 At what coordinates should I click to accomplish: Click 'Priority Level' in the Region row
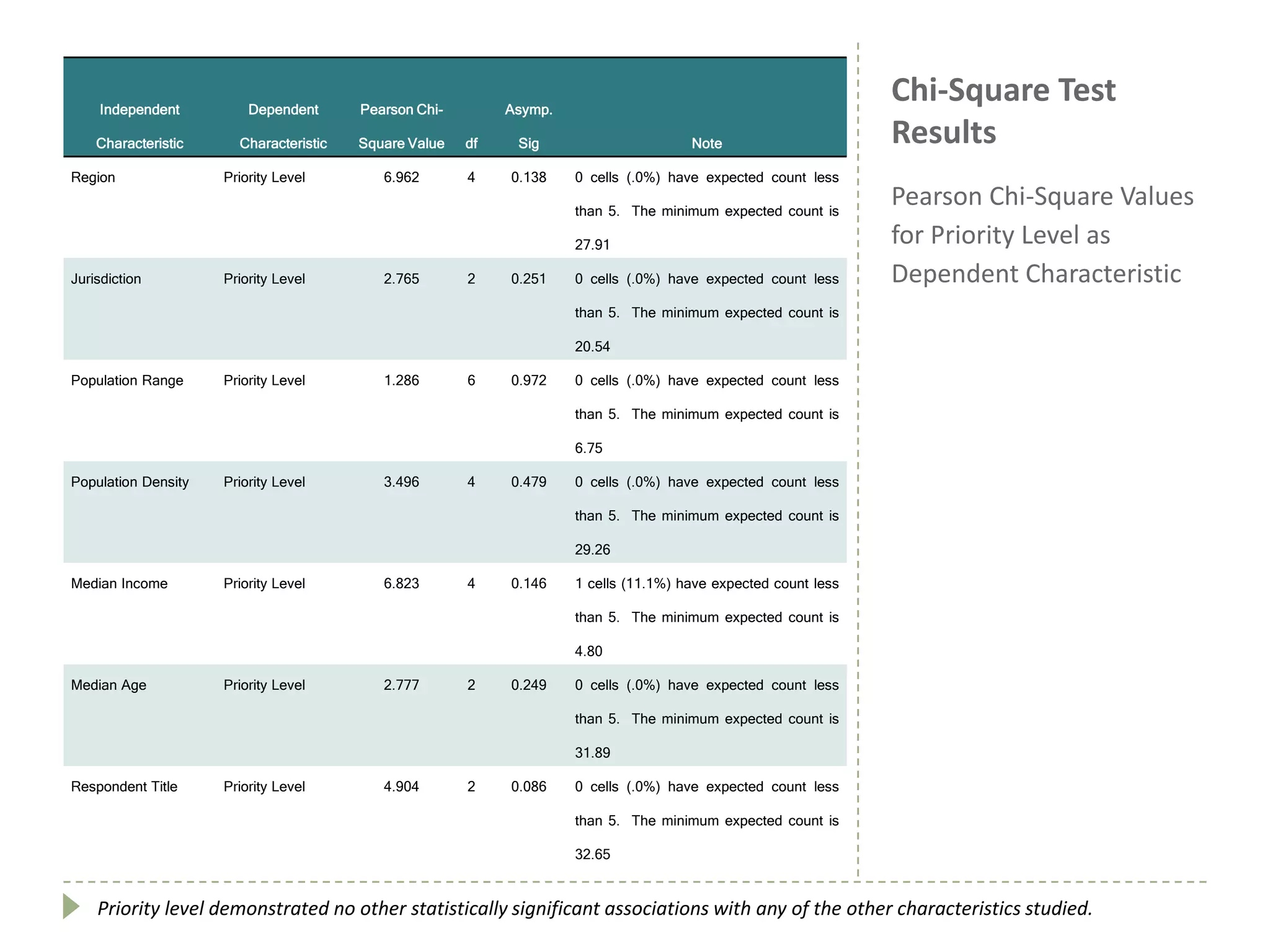pos(264,178)
